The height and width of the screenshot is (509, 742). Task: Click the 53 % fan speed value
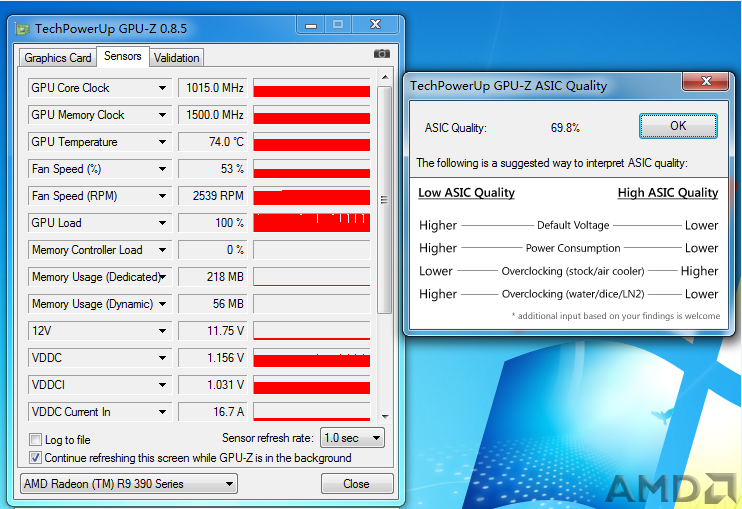(212, 169)
